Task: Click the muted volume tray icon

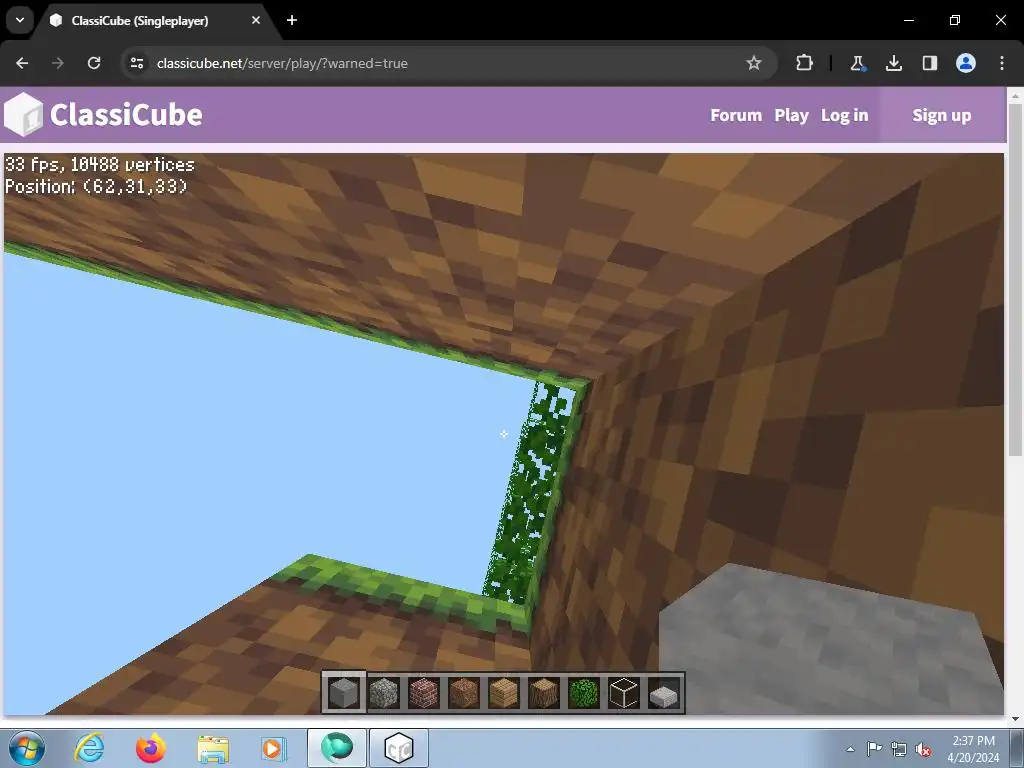Action: coord(923,749)
